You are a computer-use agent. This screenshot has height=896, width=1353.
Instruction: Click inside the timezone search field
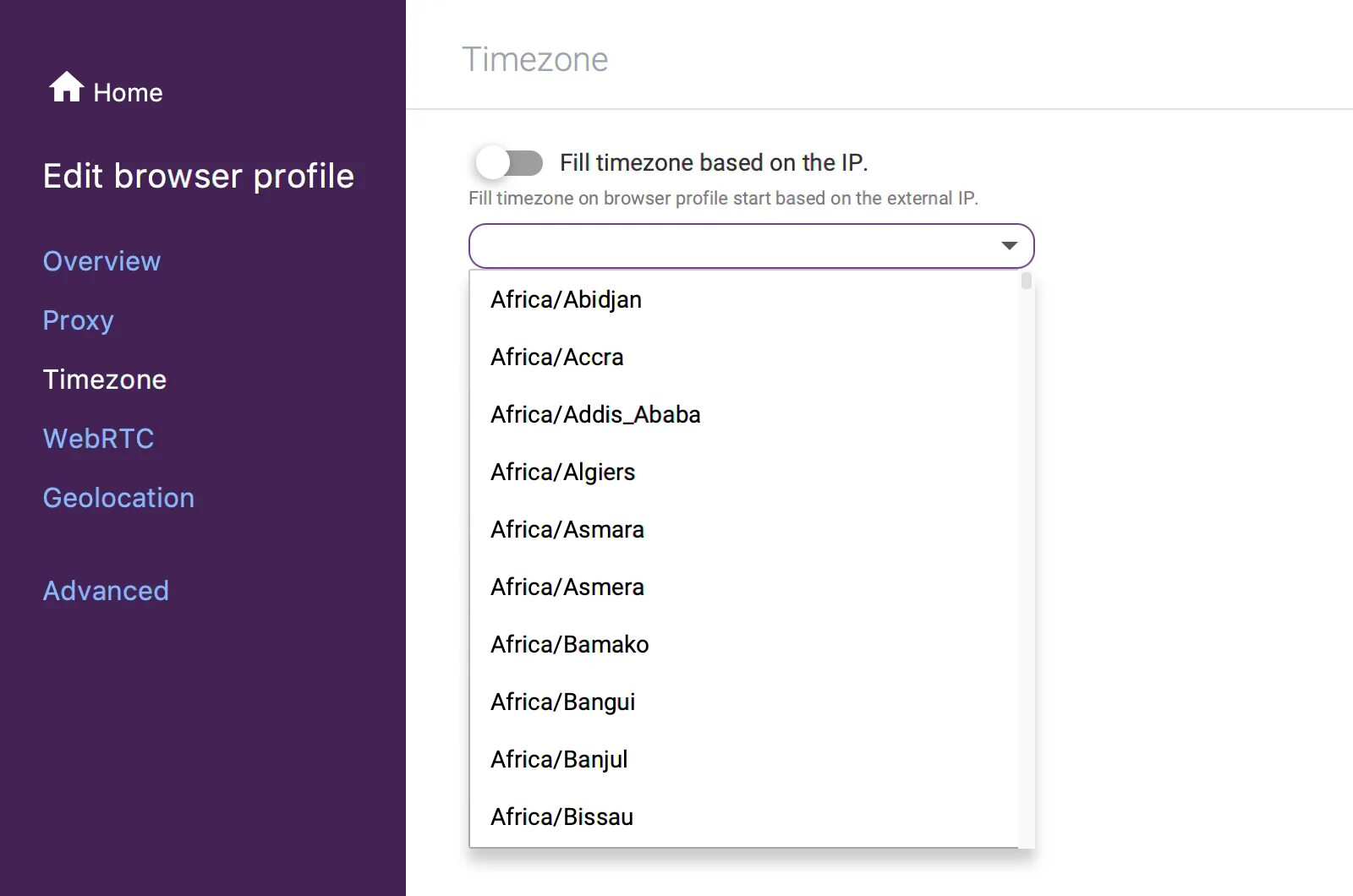727,246
